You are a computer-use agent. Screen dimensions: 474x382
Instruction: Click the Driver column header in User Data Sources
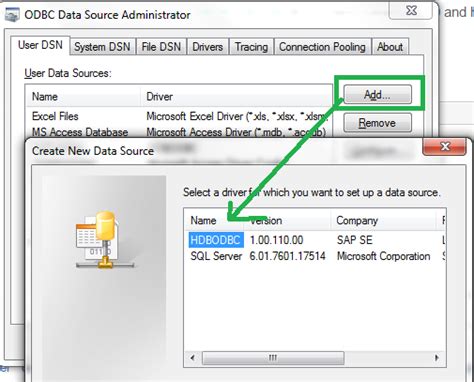click(x=235, y=97)
